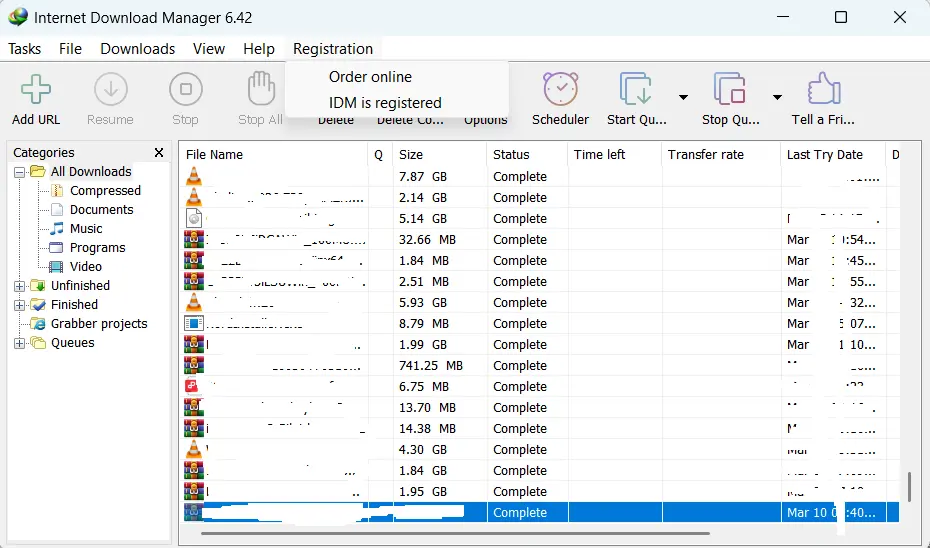Click the Tell a Friend thumbs-up icon
This screenshot has width=930, height=548.
pos(823,89)
